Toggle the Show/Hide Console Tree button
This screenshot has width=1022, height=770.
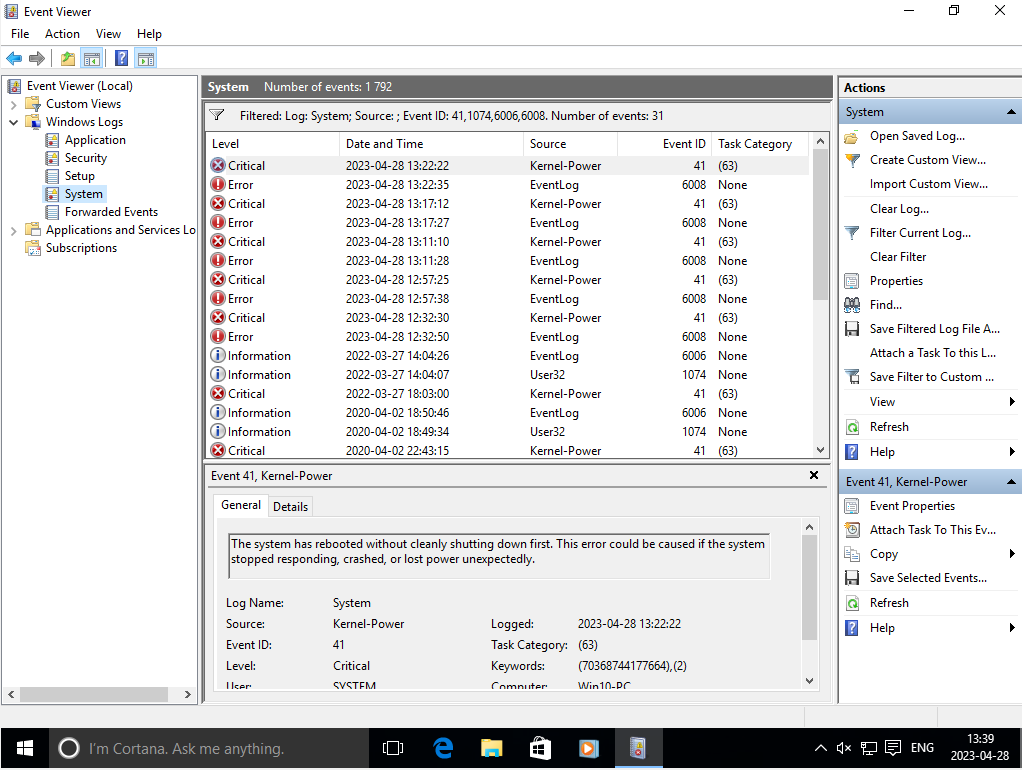[92, 59]
